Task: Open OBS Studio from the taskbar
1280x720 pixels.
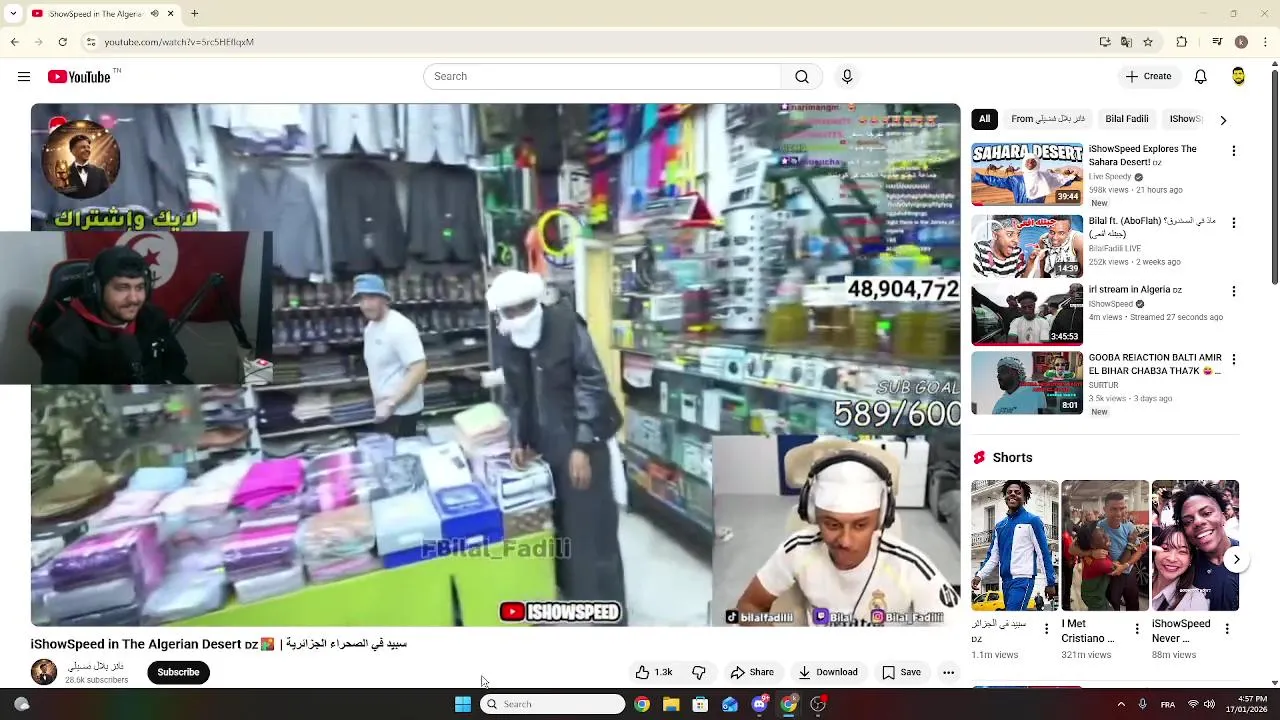Action: pyautogui.click(x=818, y=704)
